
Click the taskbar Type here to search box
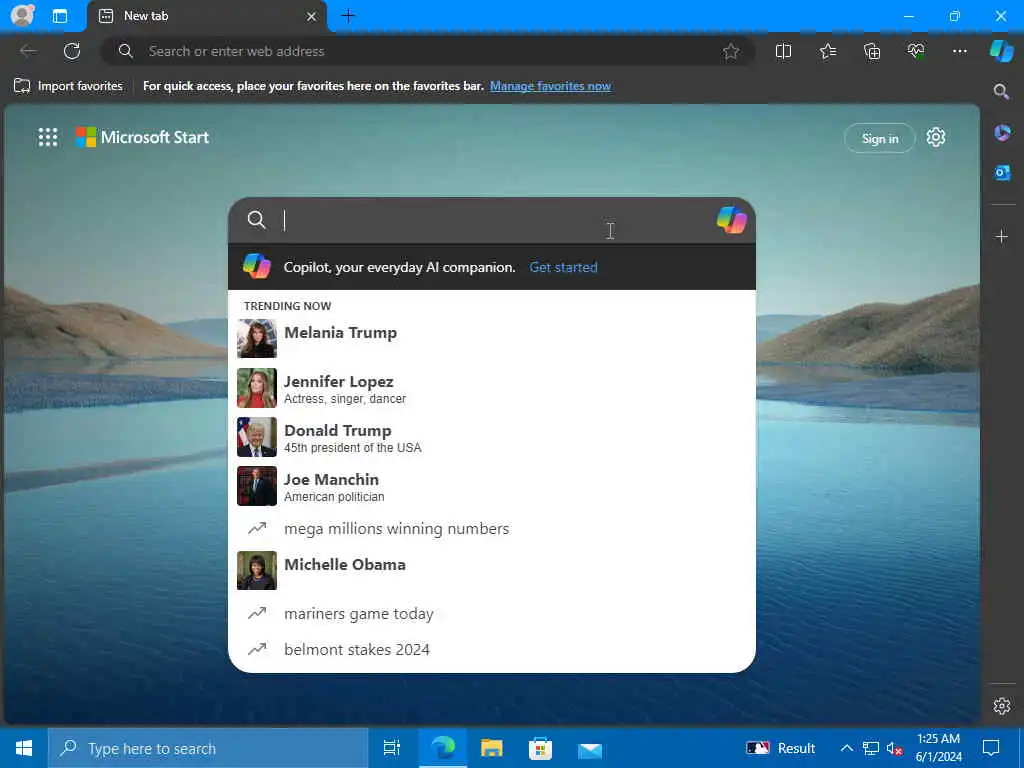(208, 748)
